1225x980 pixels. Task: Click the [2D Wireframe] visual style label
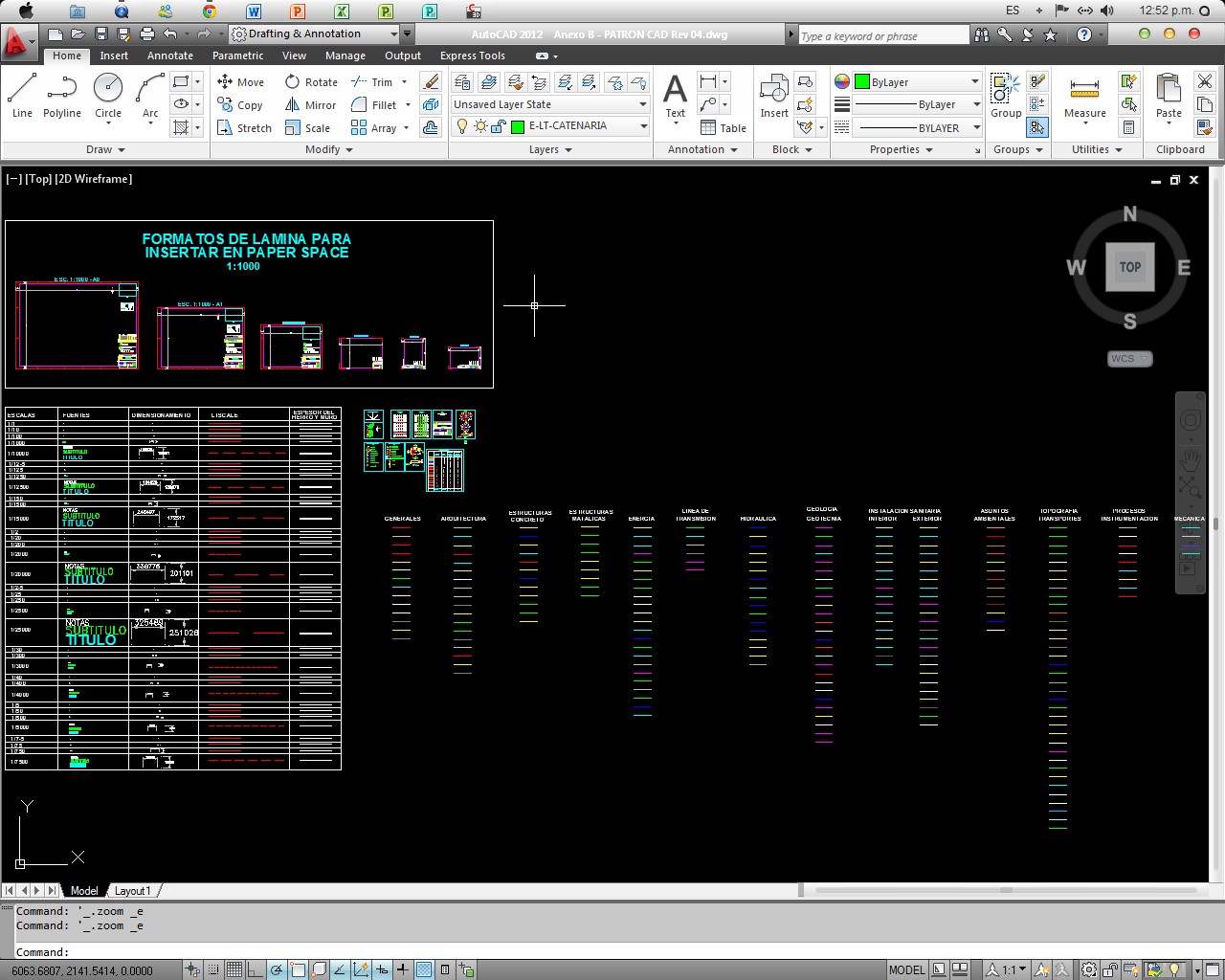coord(94,179)
